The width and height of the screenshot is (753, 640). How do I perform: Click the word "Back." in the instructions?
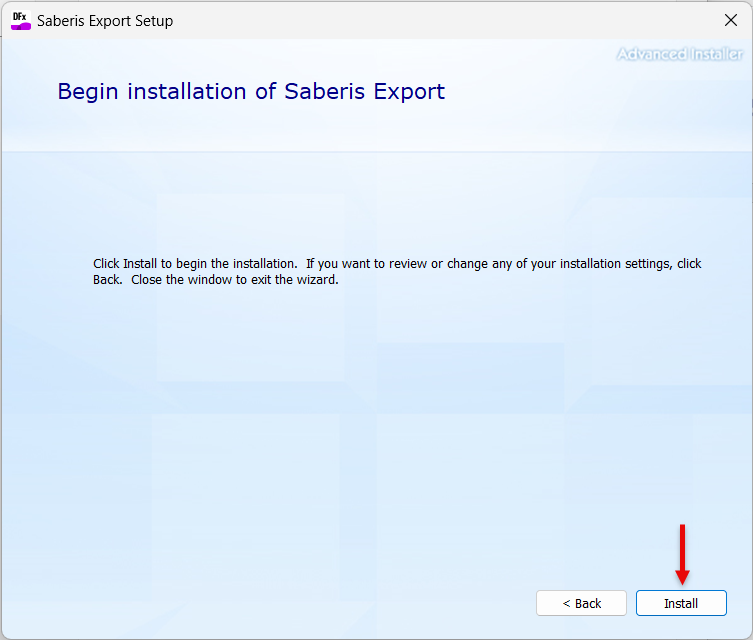(x=108, y=280)
